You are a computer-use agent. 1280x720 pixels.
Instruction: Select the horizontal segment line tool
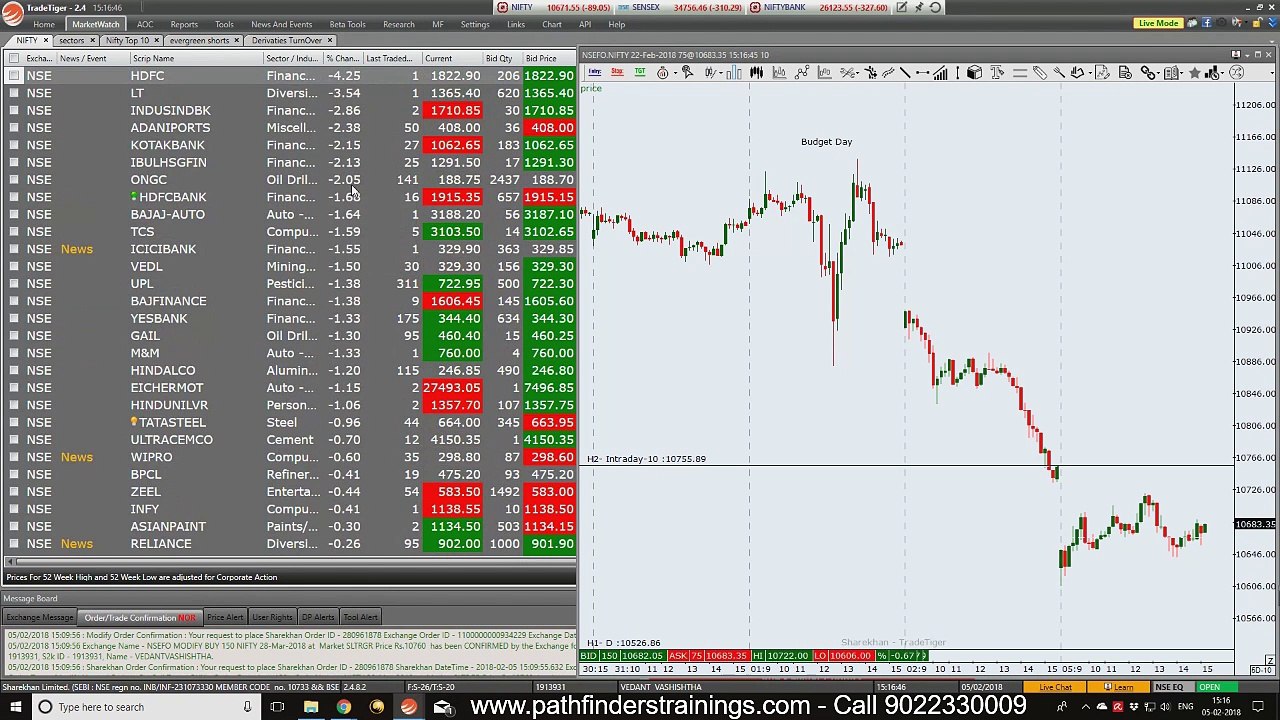click(923, 72)
